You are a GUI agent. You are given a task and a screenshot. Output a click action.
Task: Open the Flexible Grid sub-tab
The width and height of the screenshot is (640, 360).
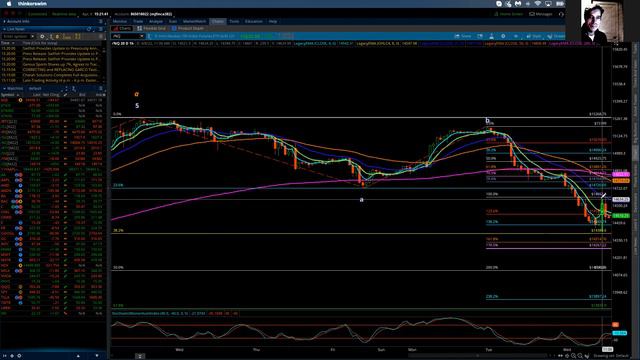coord(151,28)
